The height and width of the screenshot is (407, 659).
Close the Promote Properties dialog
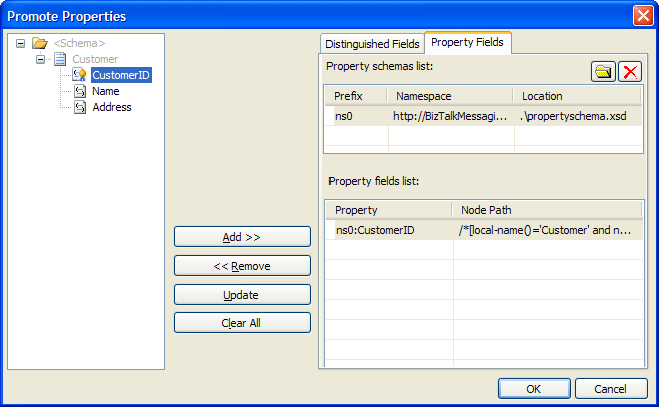pos(643,16)
